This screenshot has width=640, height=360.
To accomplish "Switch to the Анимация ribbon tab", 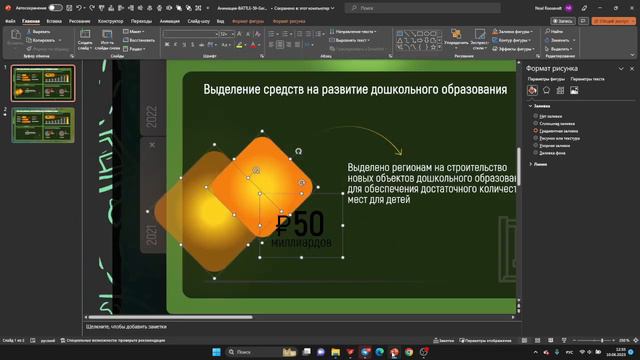I will coord(169,21).
